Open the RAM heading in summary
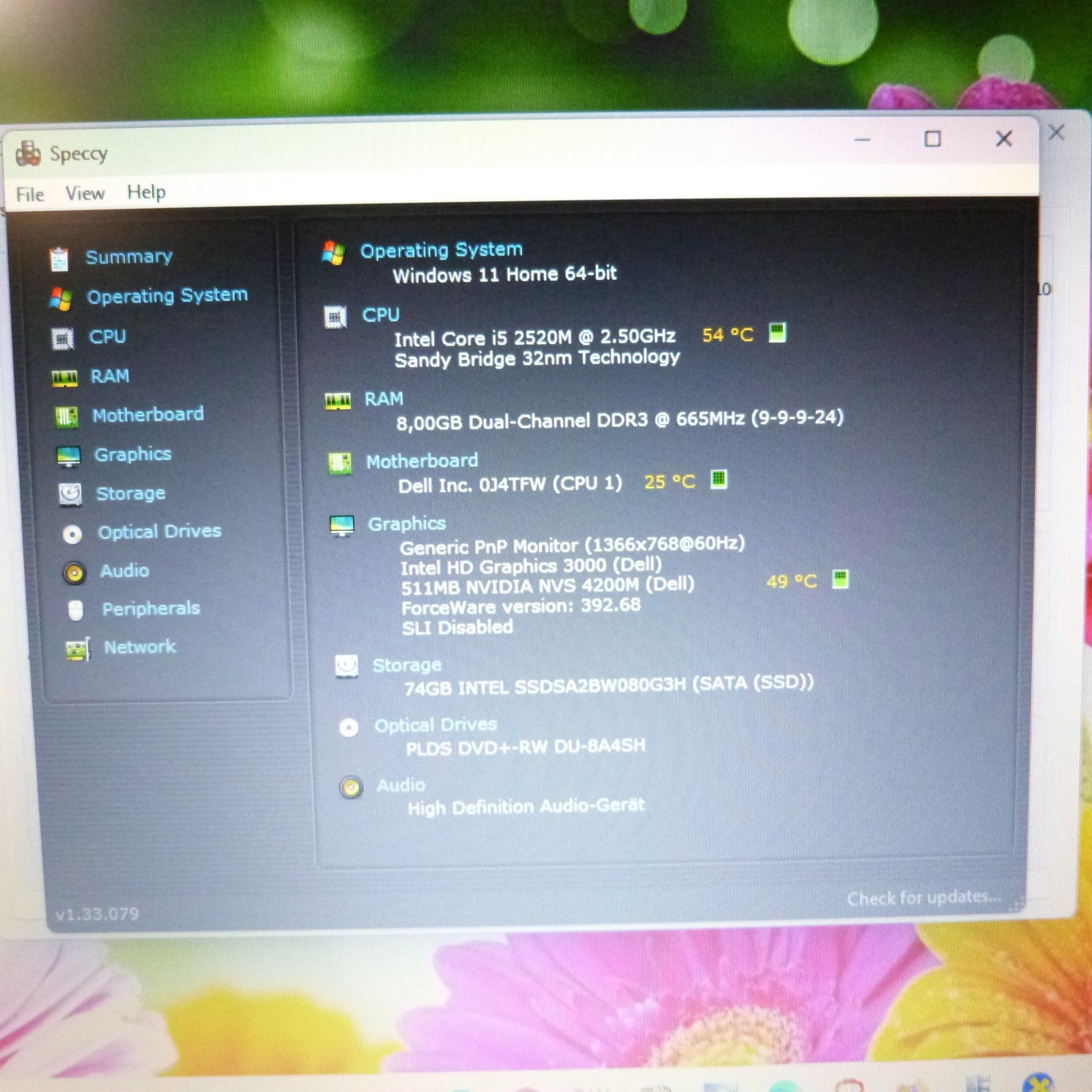Screen dimensions: 1092x1092 384,399
